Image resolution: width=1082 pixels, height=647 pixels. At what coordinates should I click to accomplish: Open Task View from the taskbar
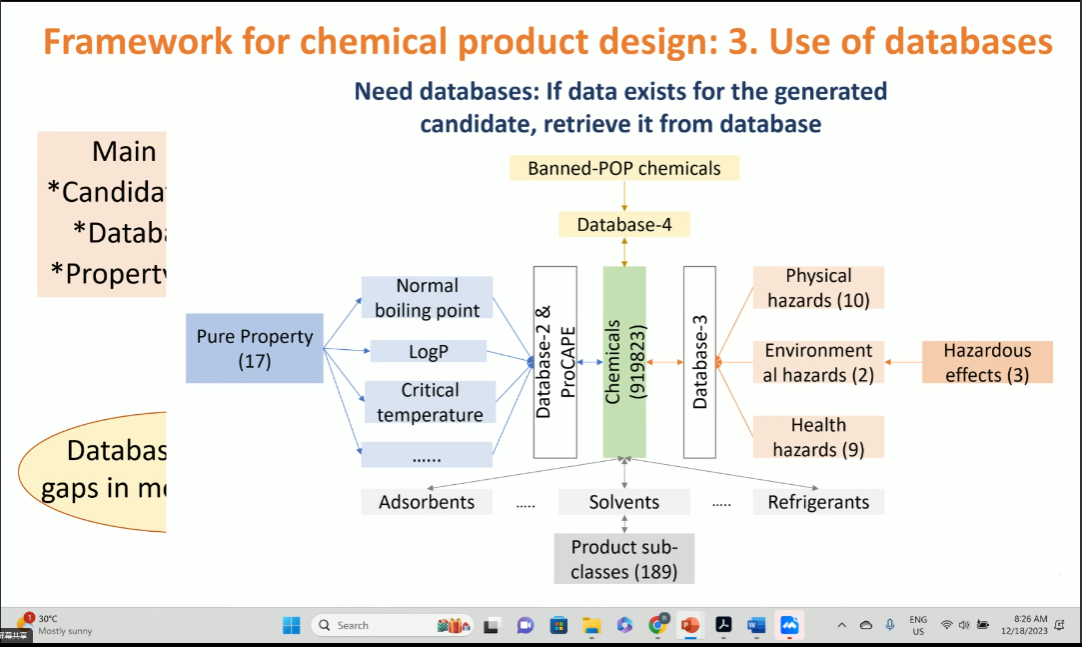pos(491,626)
